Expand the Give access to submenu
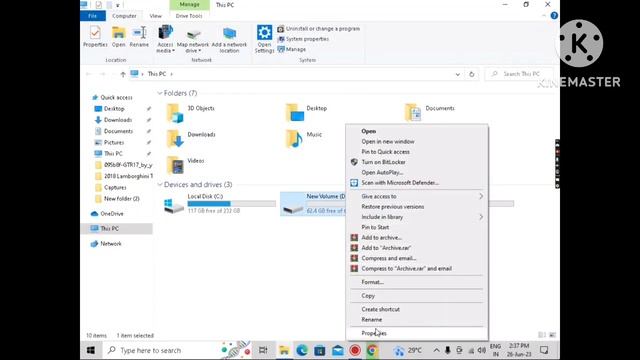The width and height of the screenshot is (640, 360). coord(417,196)
